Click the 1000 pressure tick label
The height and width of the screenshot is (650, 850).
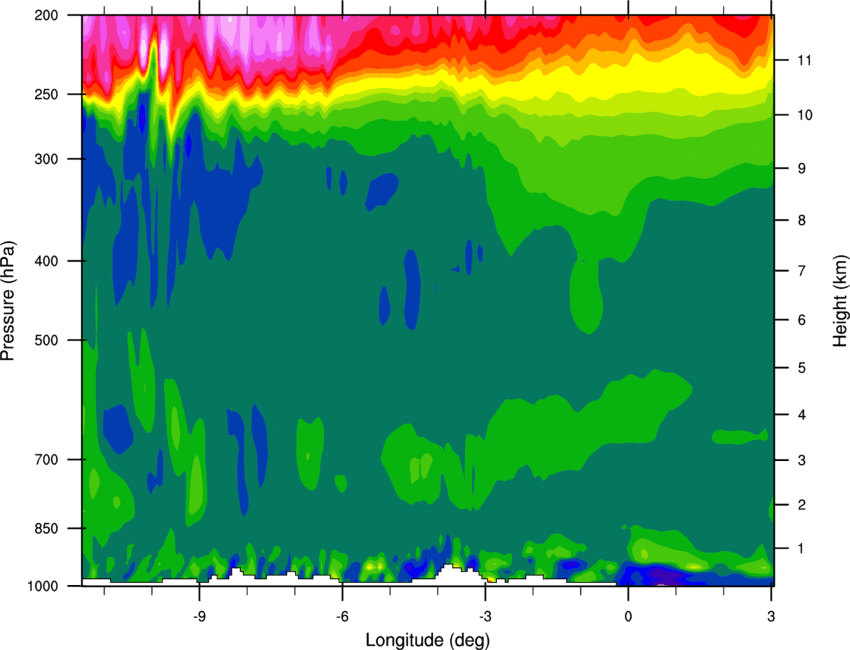(x=43, y=586)
